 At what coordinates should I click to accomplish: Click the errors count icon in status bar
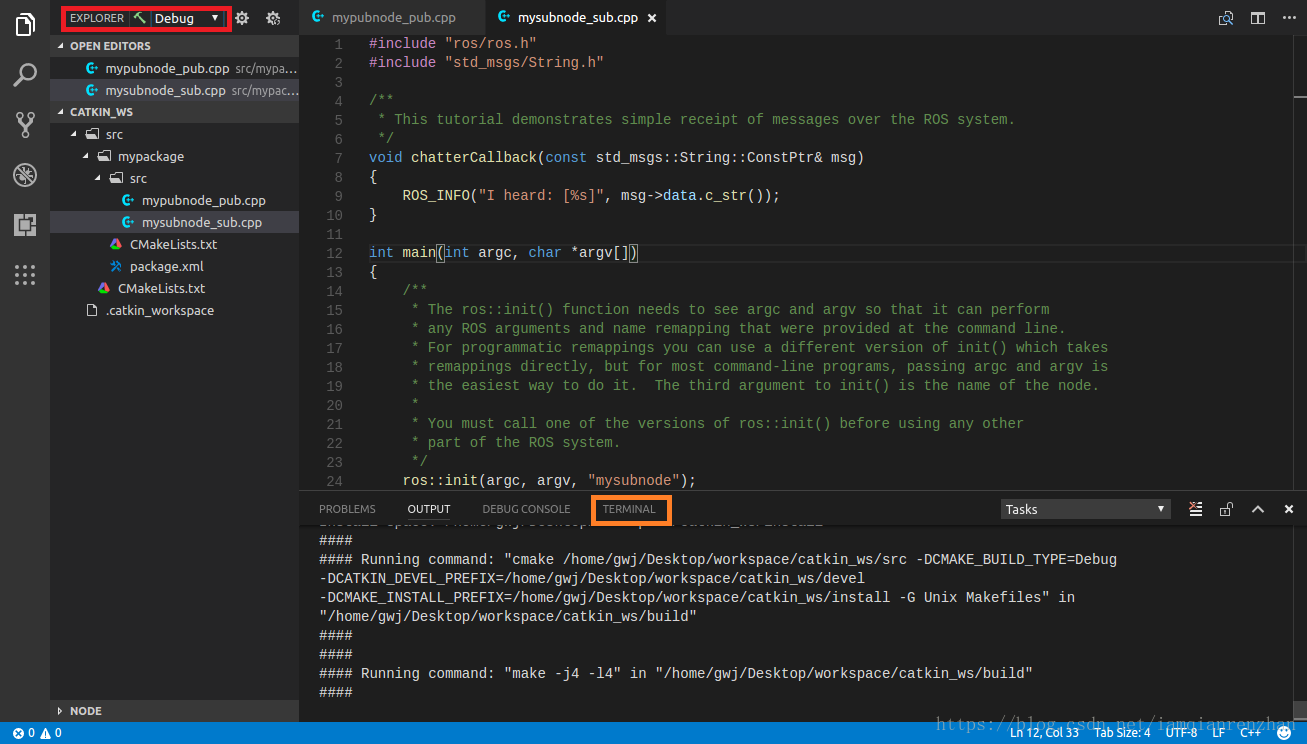pyautogui.click(x=23, y=733)
